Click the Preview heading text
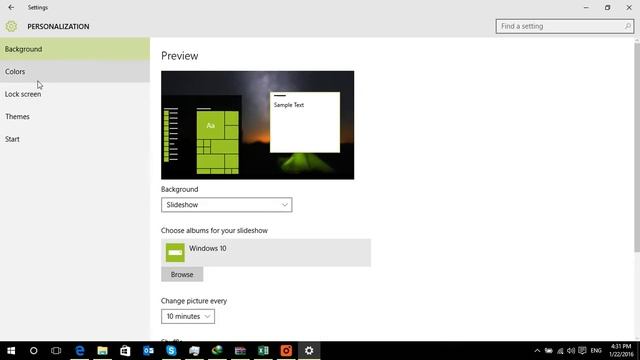The width and height of the screenshot is (640, 360). click(180, 56)
